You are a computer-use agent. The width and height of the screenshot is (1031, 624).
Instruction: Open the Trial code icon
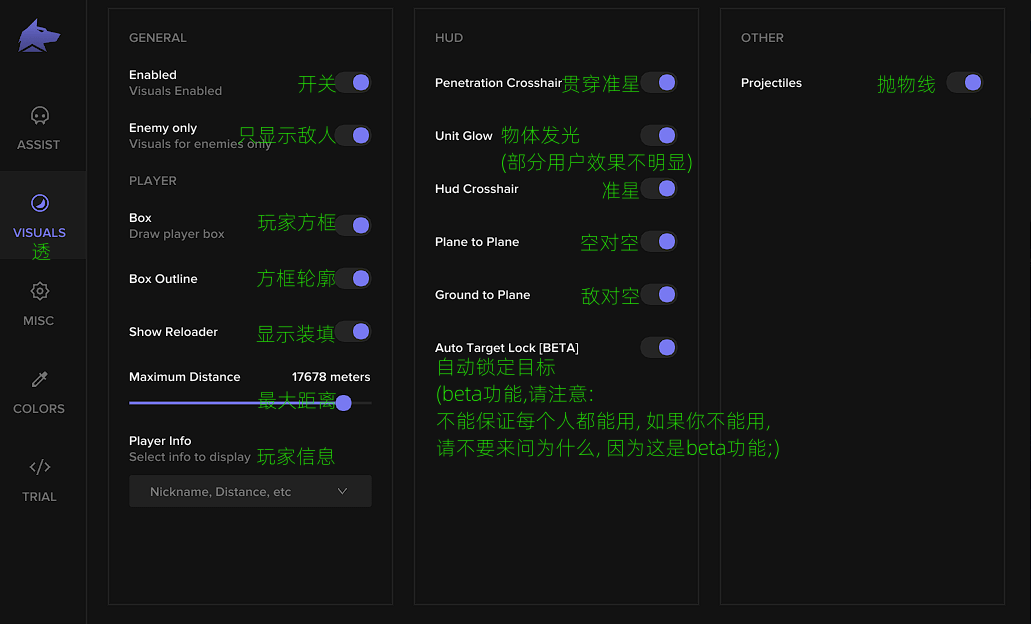[x=39, y=467]
